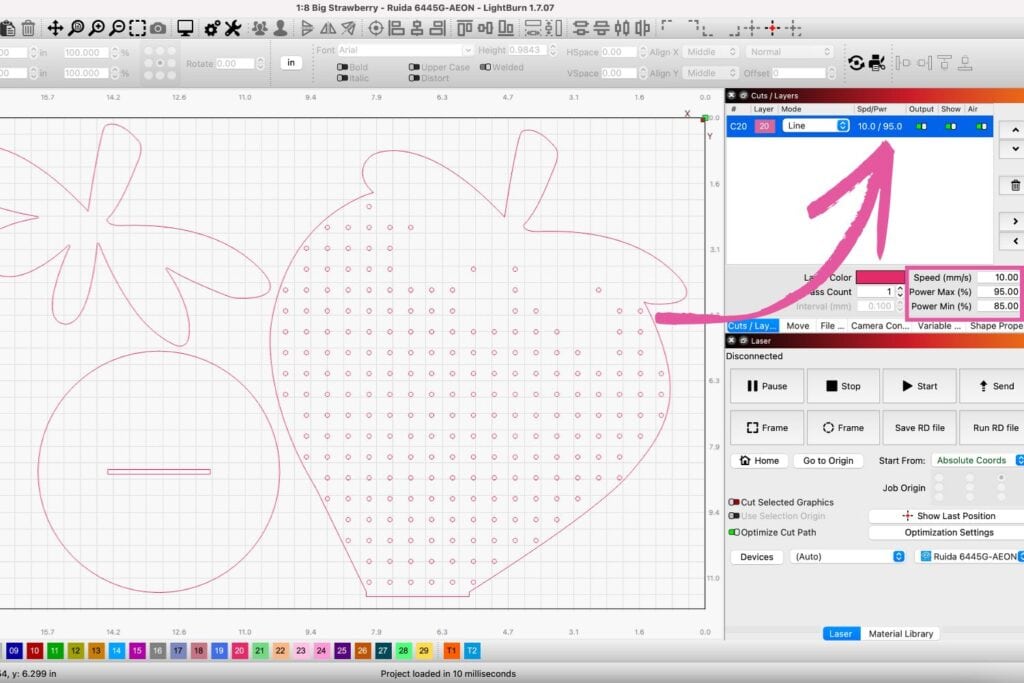Switch to the Laser tab at bottom
The height and width of the screenshot is (683, 1024).
pos(840,633)
